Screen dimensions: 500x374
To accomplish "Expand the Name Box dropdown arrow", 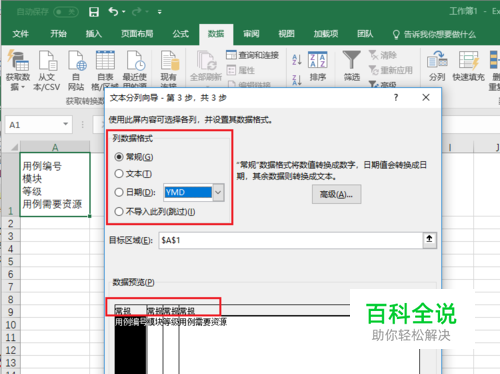I will click(x=66, y=124).
